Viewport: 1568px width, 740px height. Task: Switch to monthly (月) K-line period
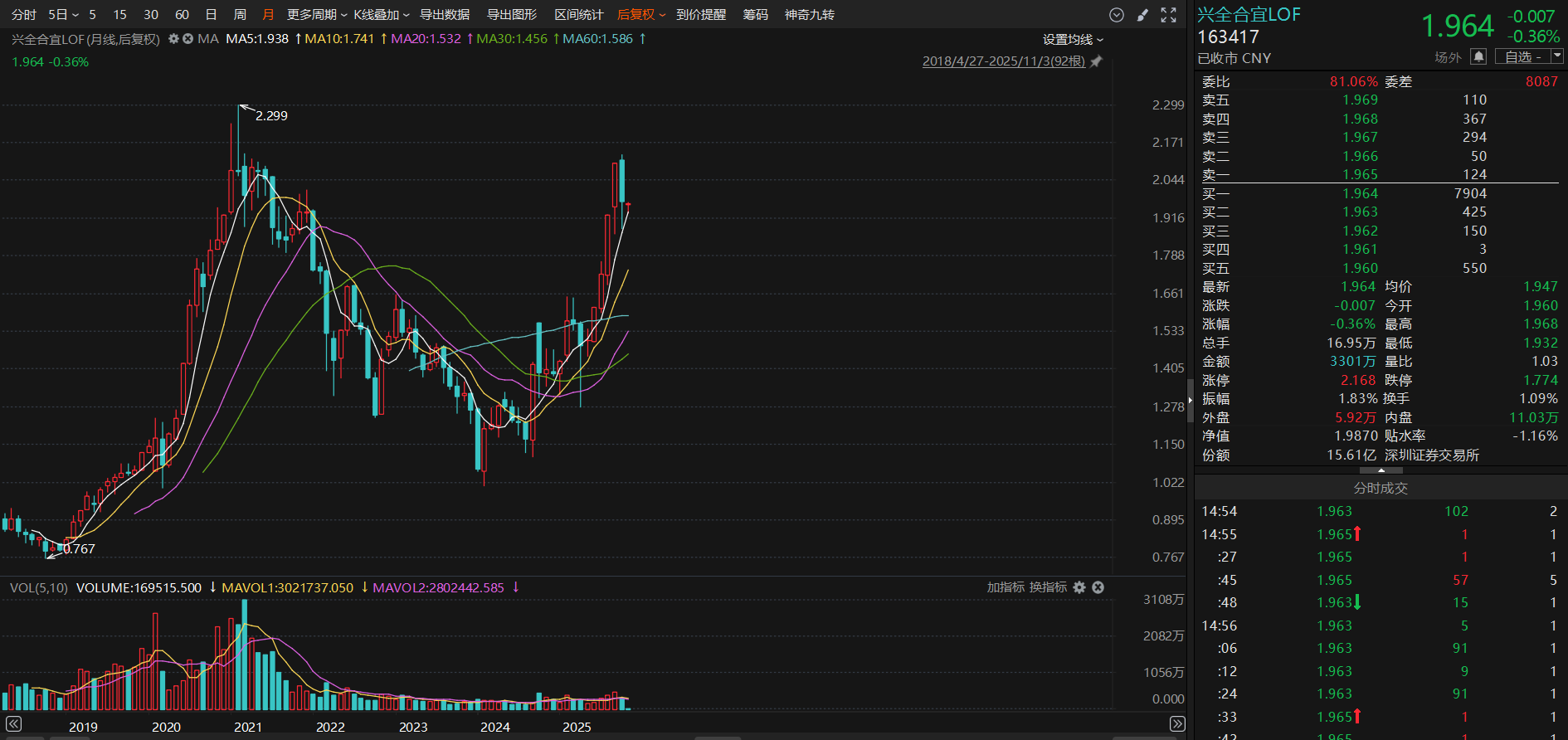[x=267, y=15]
